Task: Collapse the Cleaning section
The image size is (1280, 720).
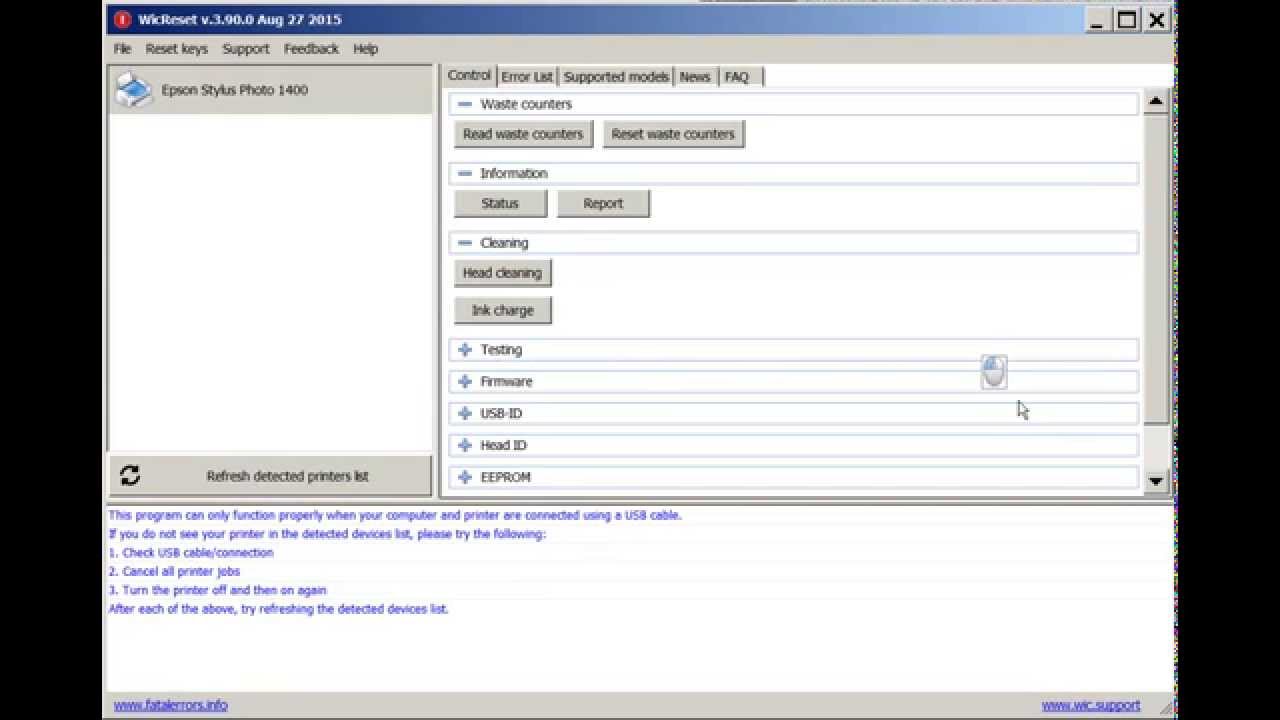Action: pyautogui.click(x=464, y=243)
